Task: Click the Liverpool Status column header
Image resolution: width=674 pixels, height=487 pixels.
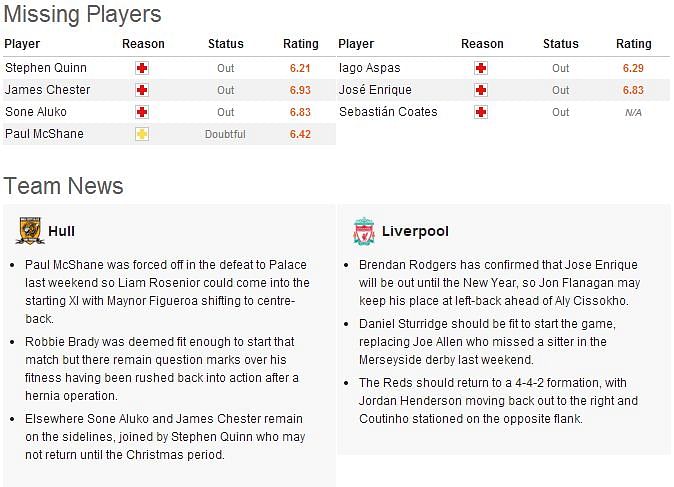Action: (x=561, y=44)
